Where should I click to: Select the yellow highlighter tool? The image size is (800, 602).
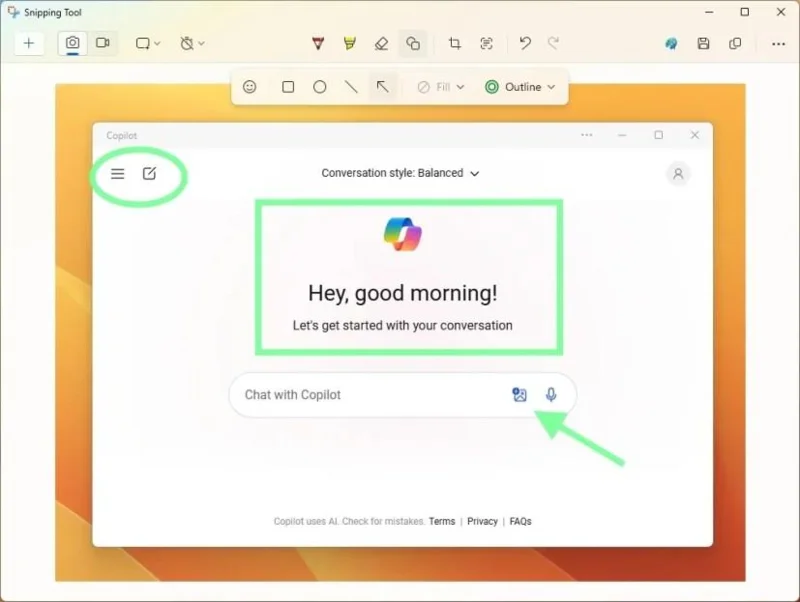coord(350,44)
